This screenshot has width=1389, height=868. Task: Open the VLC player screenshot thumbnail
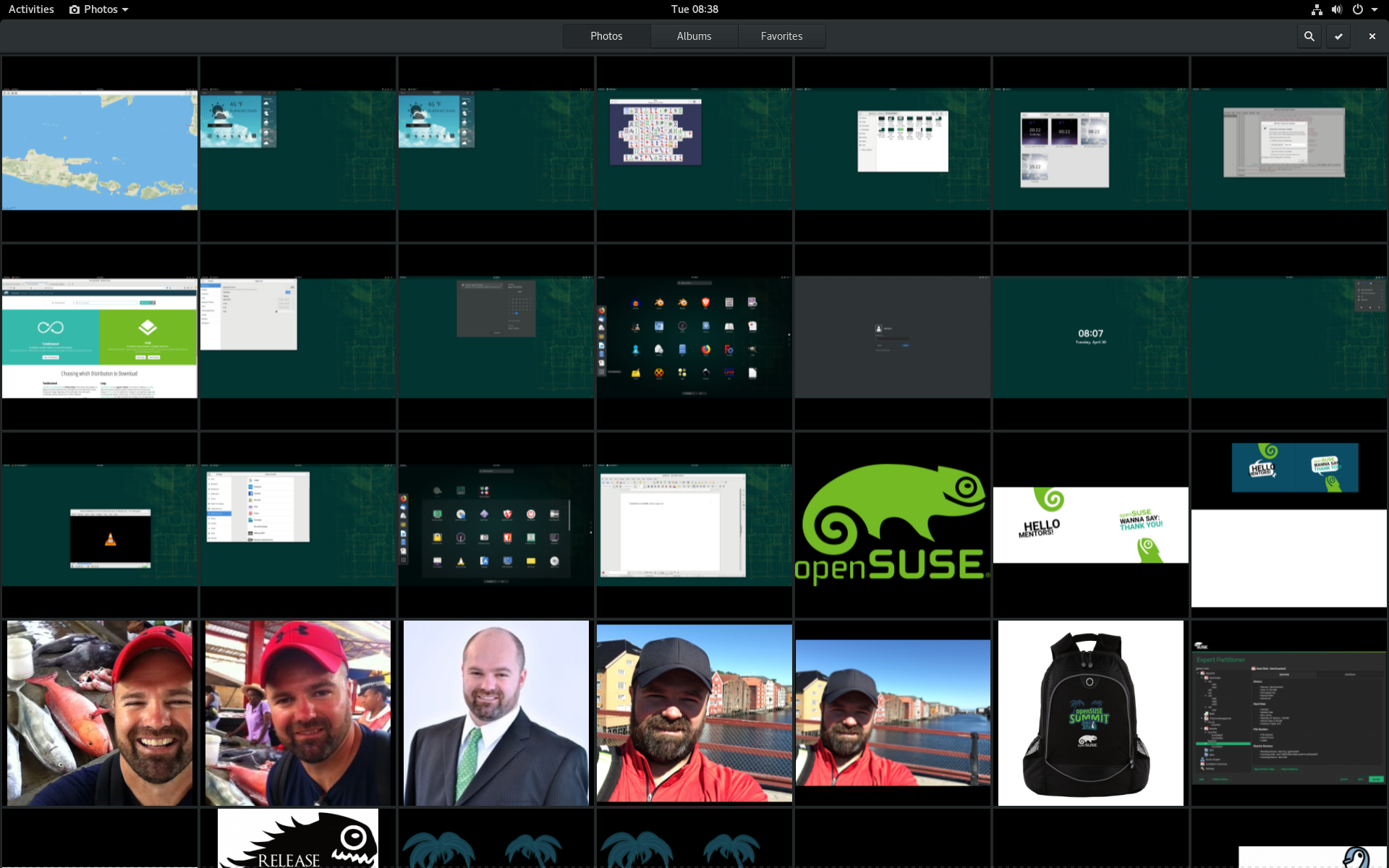(100, 524)
